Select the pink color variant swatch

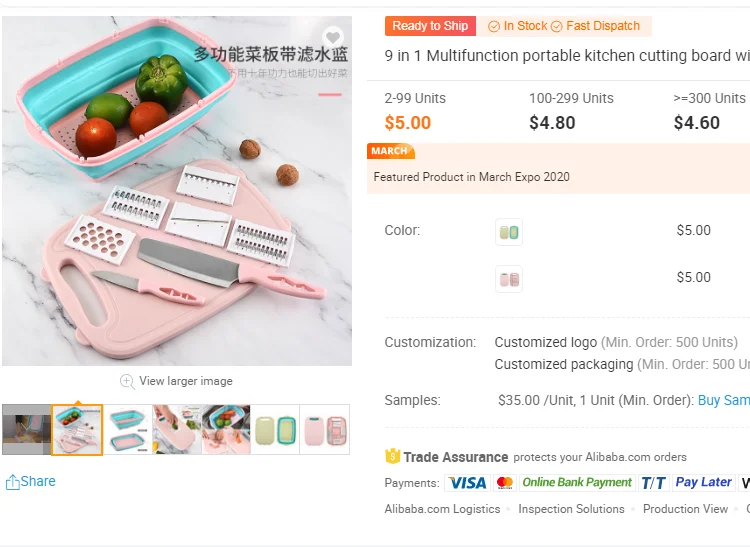509,279
